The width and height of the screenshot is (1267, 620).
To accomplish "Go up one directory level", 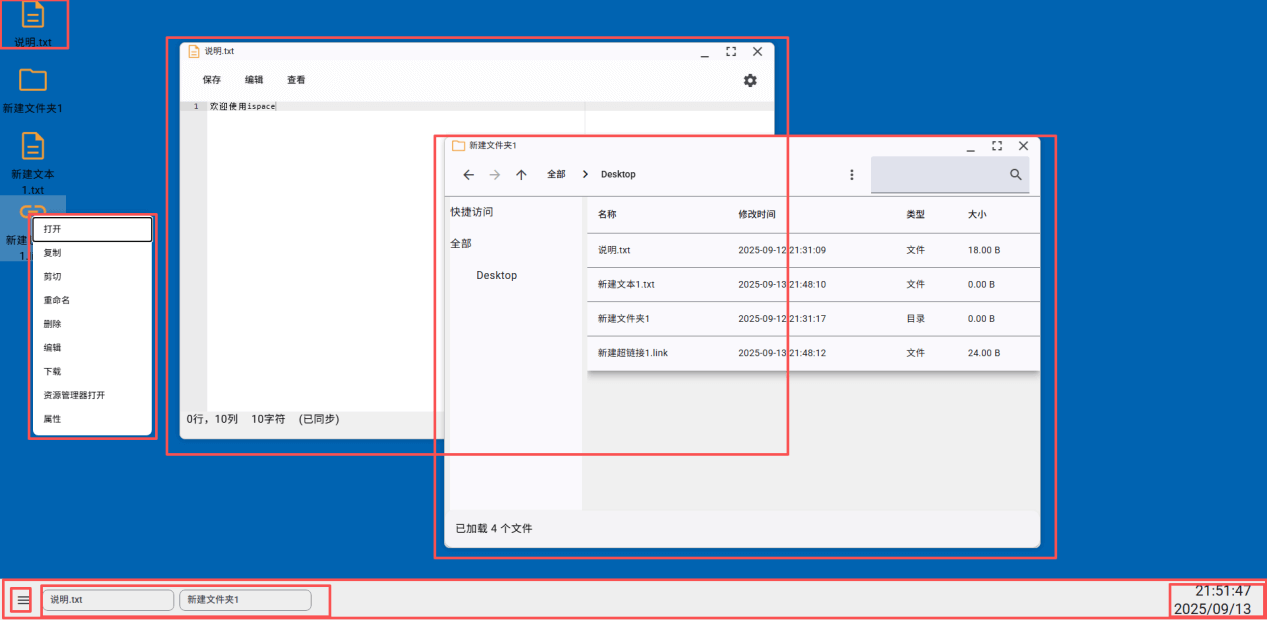I will point(521,174).
